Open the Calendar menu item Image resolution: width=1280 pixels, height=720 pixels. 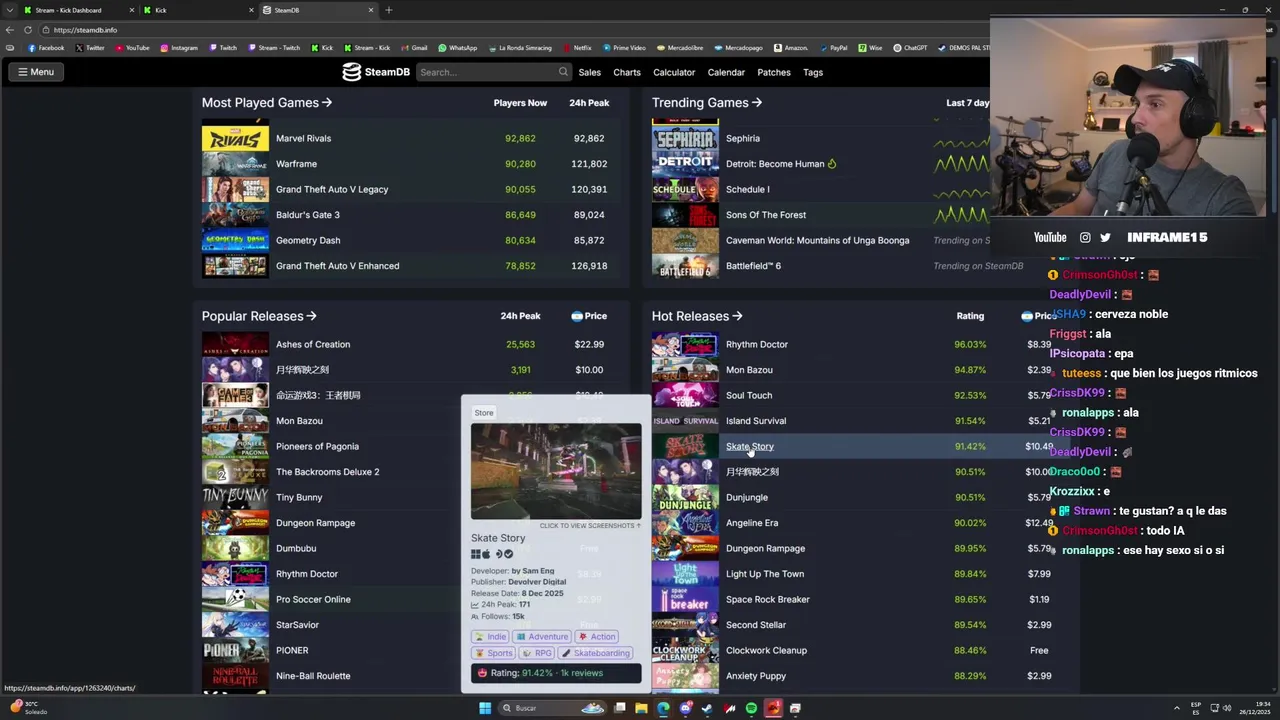click(726, 72)
